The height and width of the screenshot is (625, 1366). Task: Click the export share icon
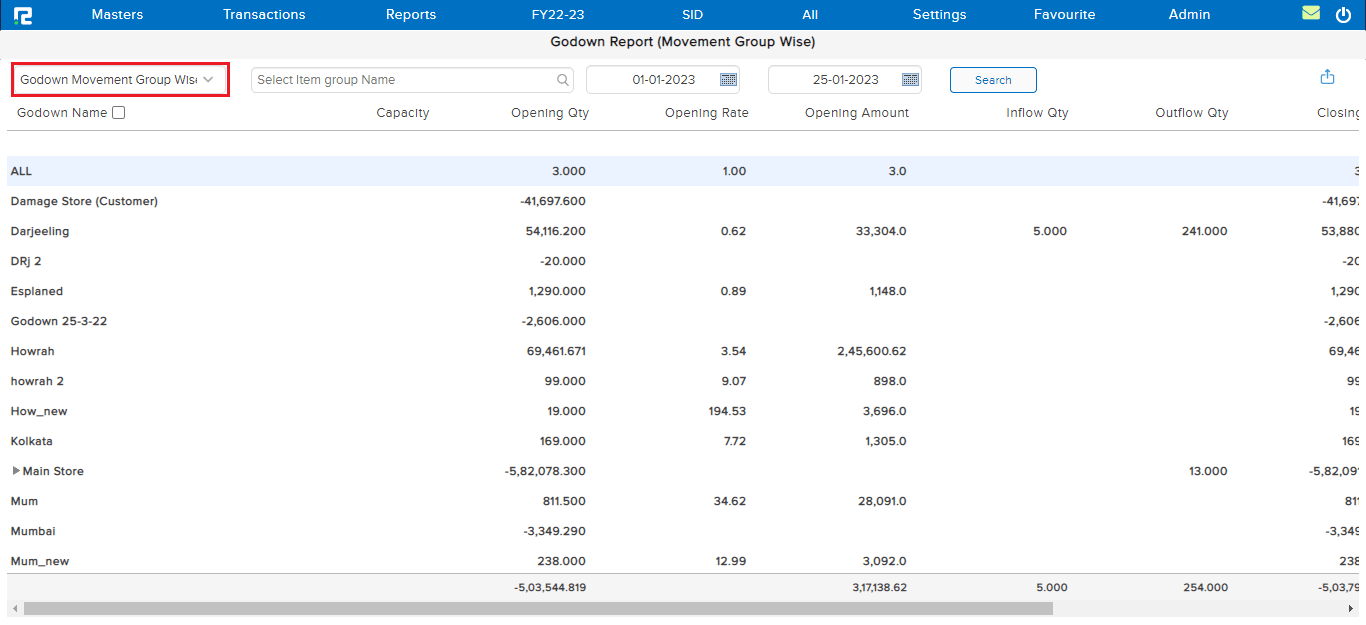click(x=1327, y=77)
